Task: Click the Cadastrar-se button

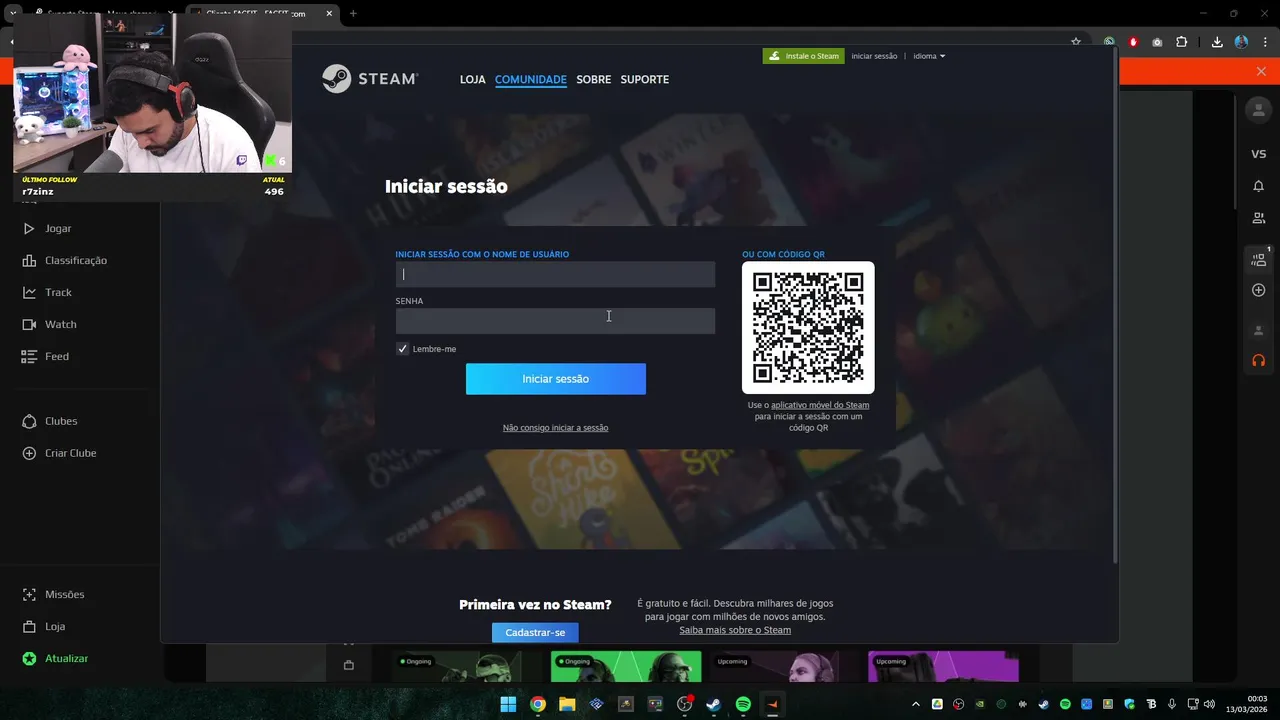Action: click(x=535, y=632)
